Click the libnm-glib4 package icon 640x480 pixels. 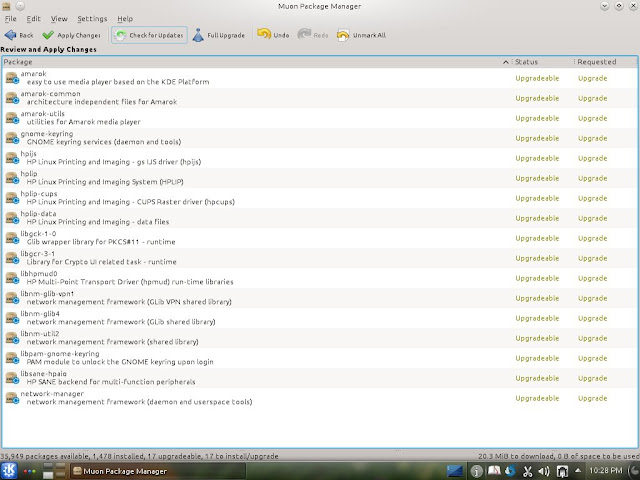[12, 318]
